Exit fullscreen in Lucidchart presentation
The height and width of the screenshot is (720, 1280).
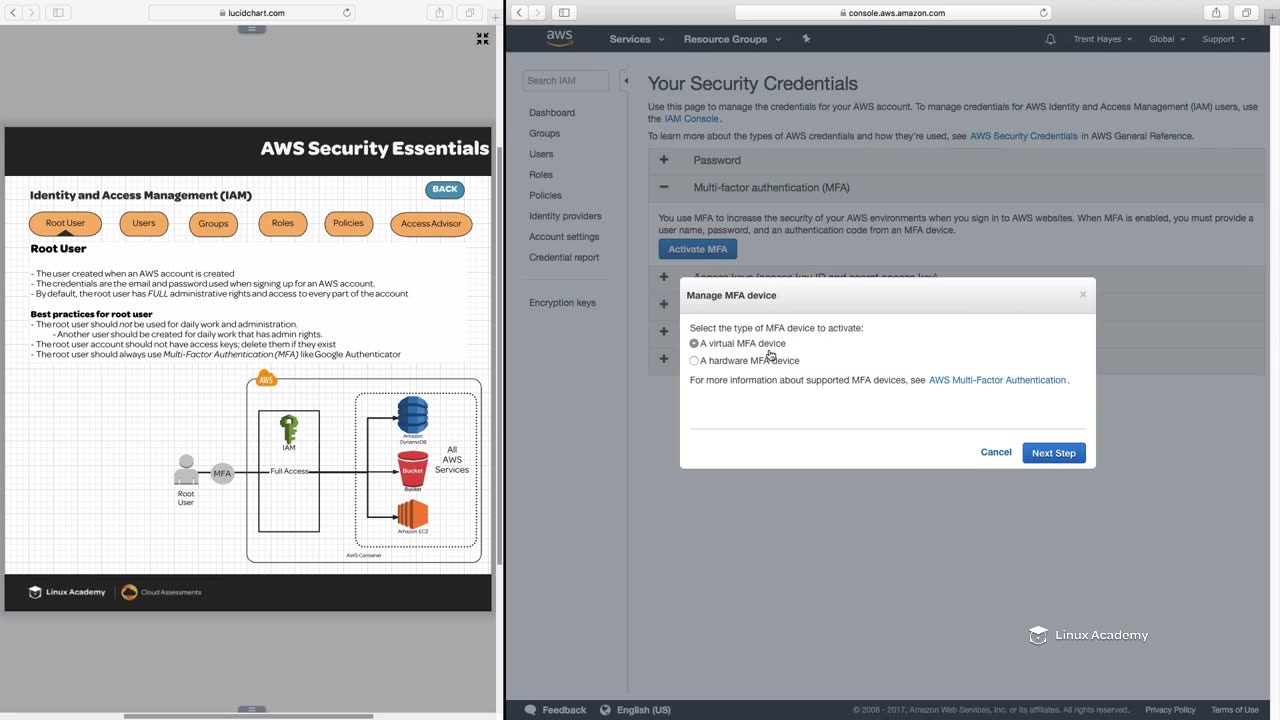point(482,39)
